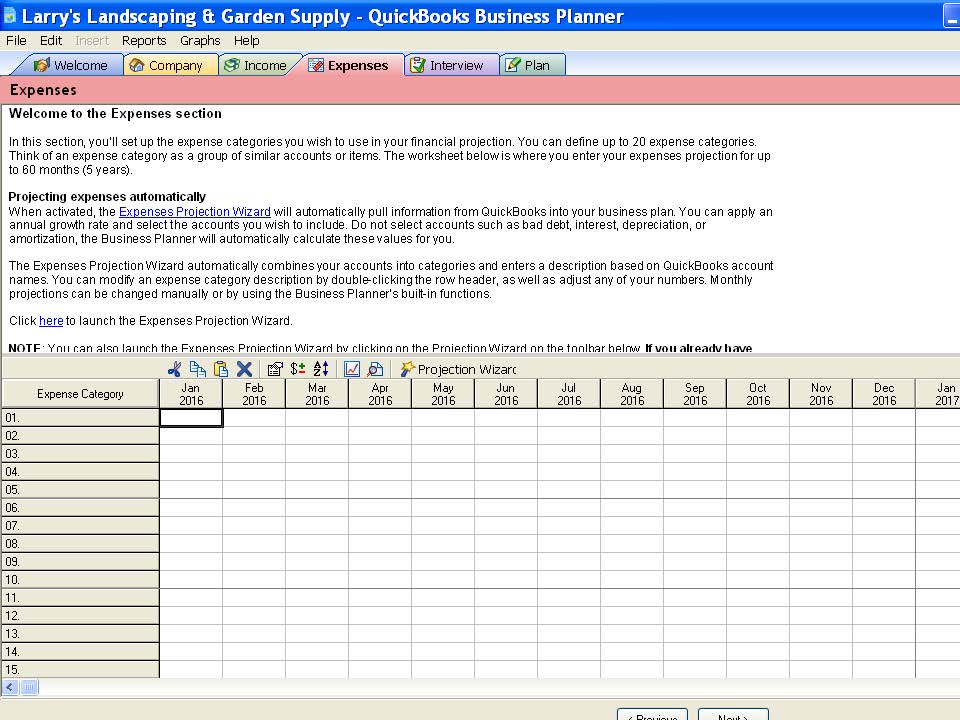The height and width of the screenshot is (720, 960).
Task: Click the Sep 2016 column header
Action: [x=696, y=394]
